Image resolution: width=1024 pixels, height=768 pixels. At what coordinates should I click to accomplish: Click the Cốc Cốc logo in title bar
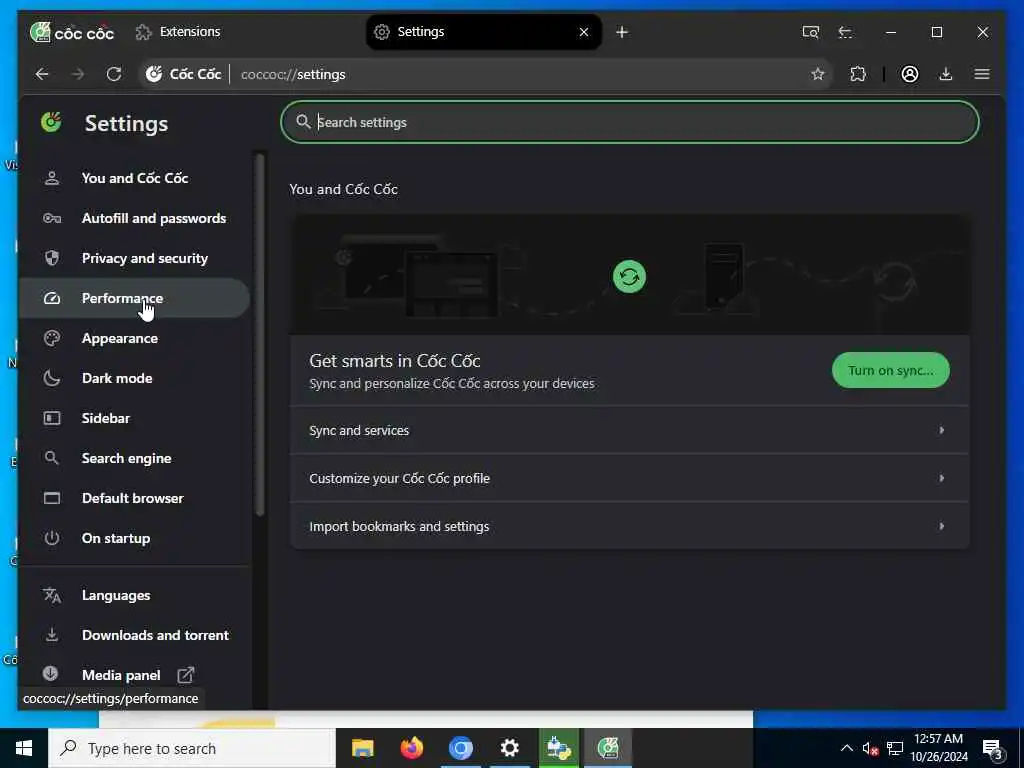(72, 31)
